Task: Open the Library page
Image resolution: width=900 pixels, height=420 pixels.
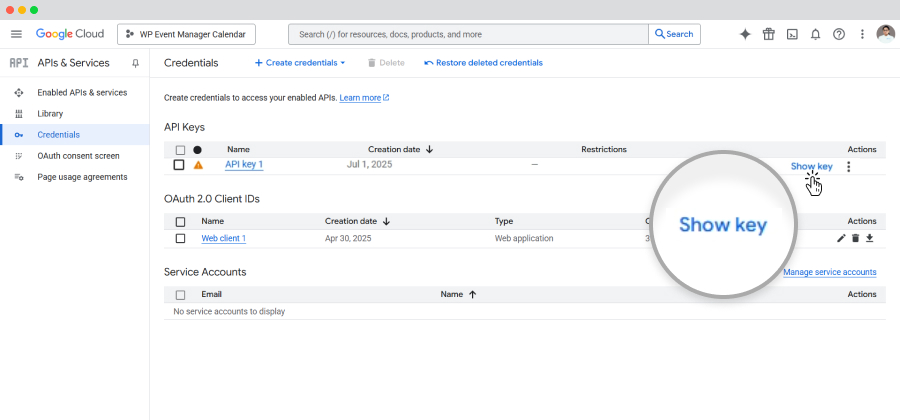Action: [50, 114]
